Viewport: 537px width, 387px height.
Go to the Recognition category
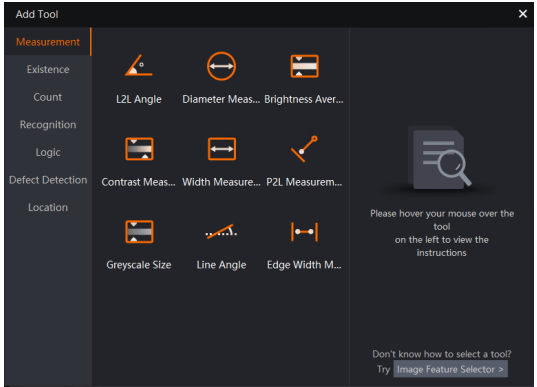tap(48, 125)
